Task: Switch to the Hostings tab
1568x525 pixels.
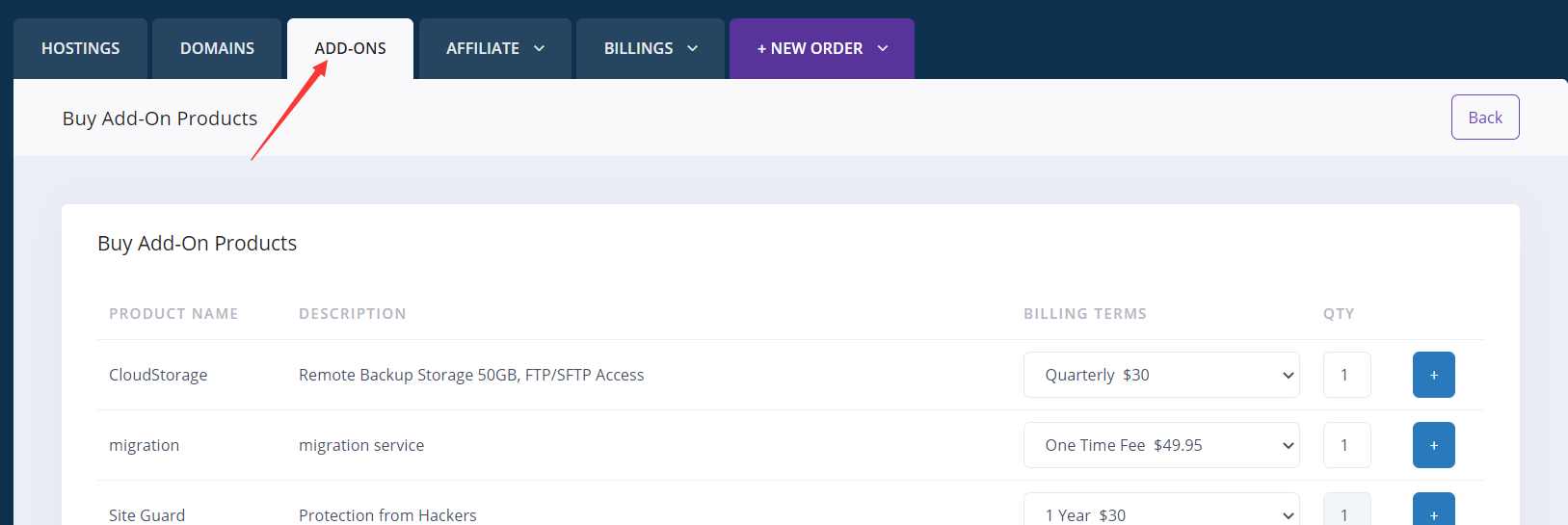Action: (x=81, y=48)
